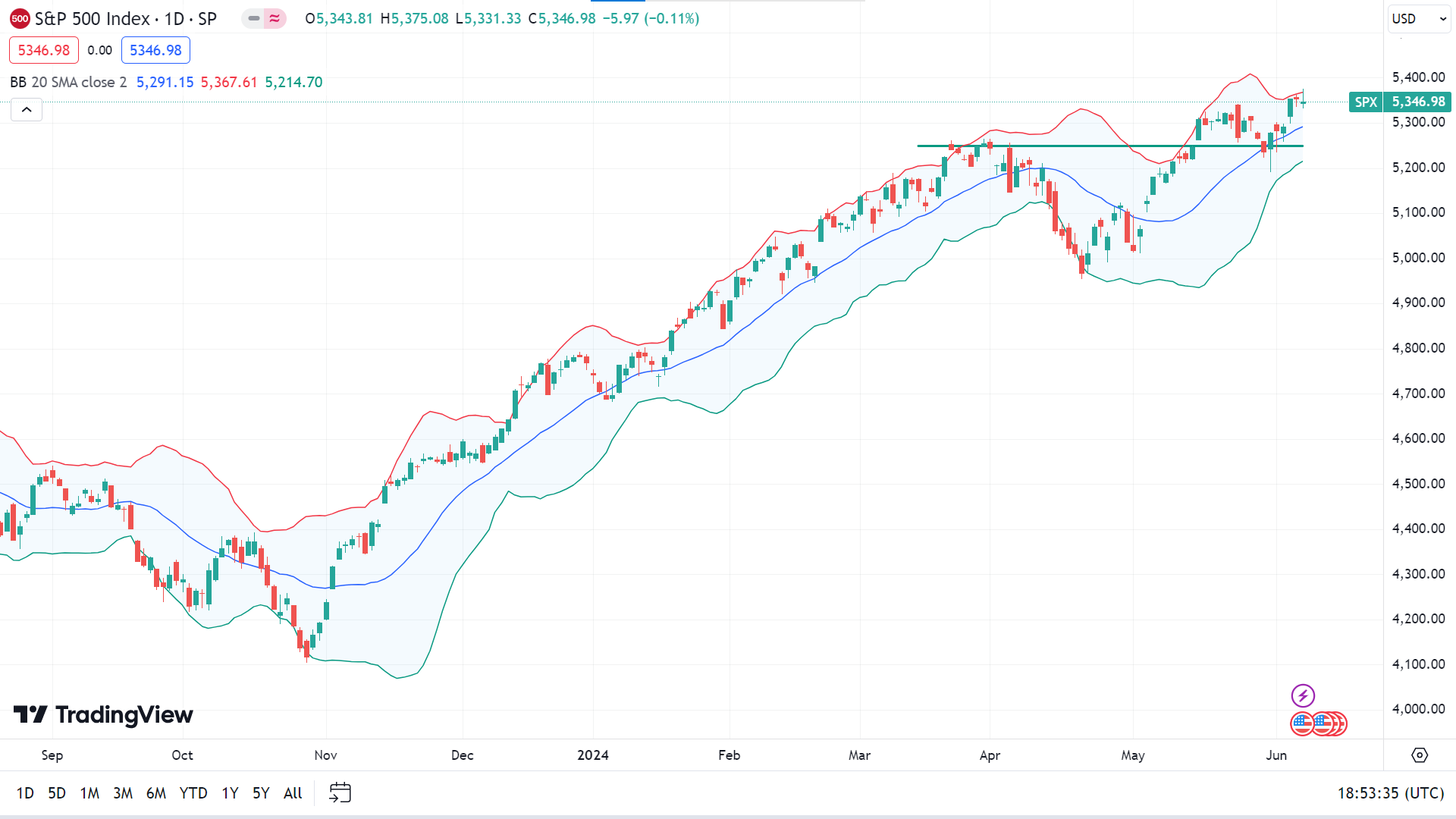Click the BB upper value 5,367.61

point(229,82)
